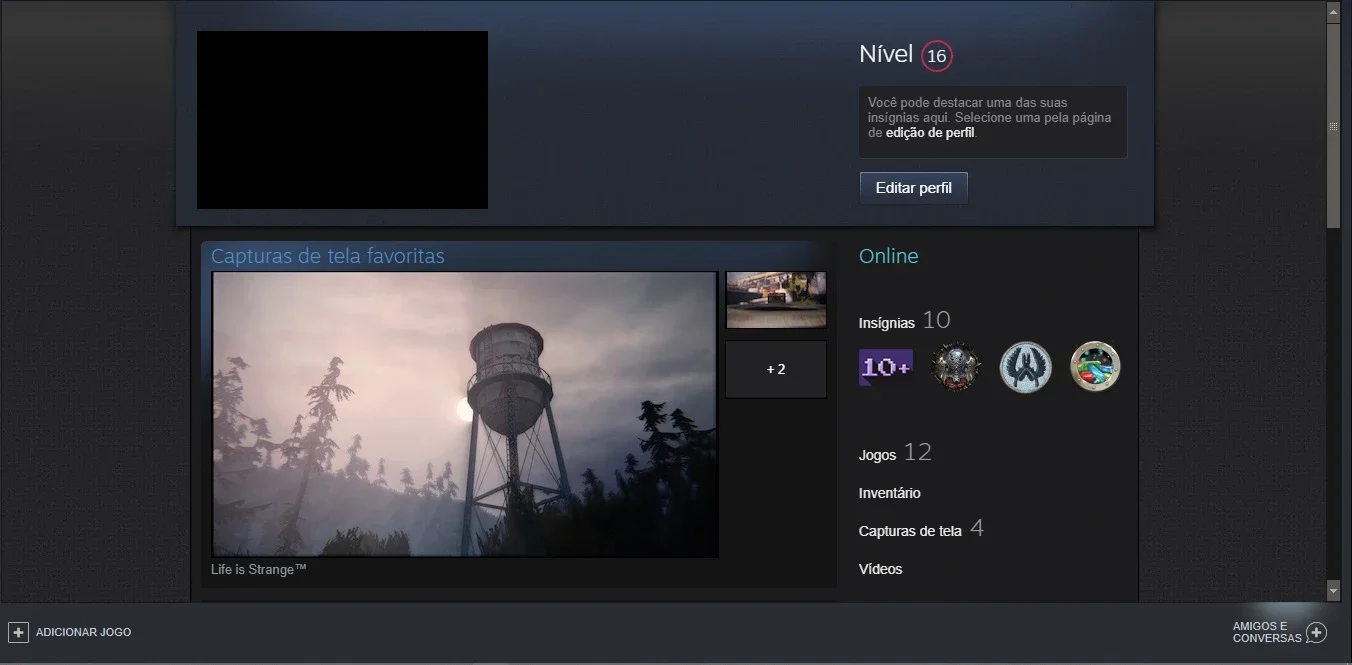
Task: Open the Inventário link
Action: 890,493
